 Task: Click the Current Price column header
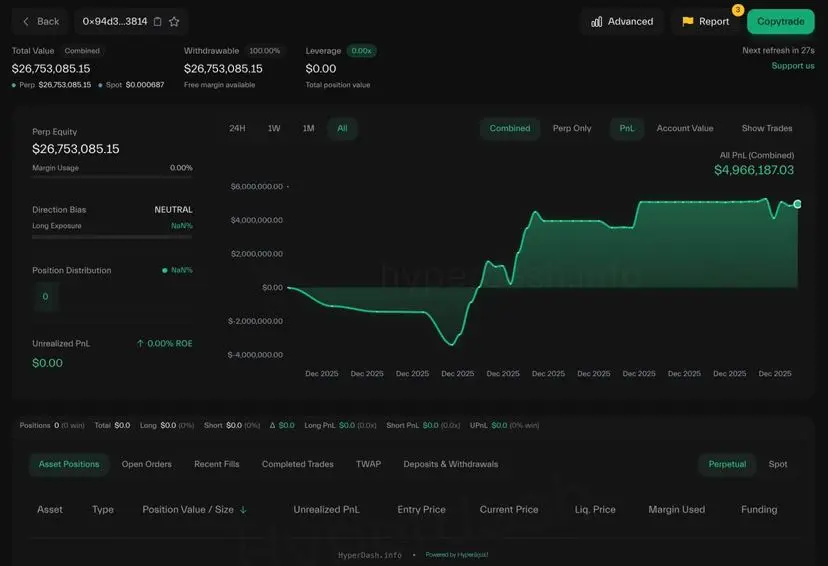pyautogui.click(x=509, y=510)
